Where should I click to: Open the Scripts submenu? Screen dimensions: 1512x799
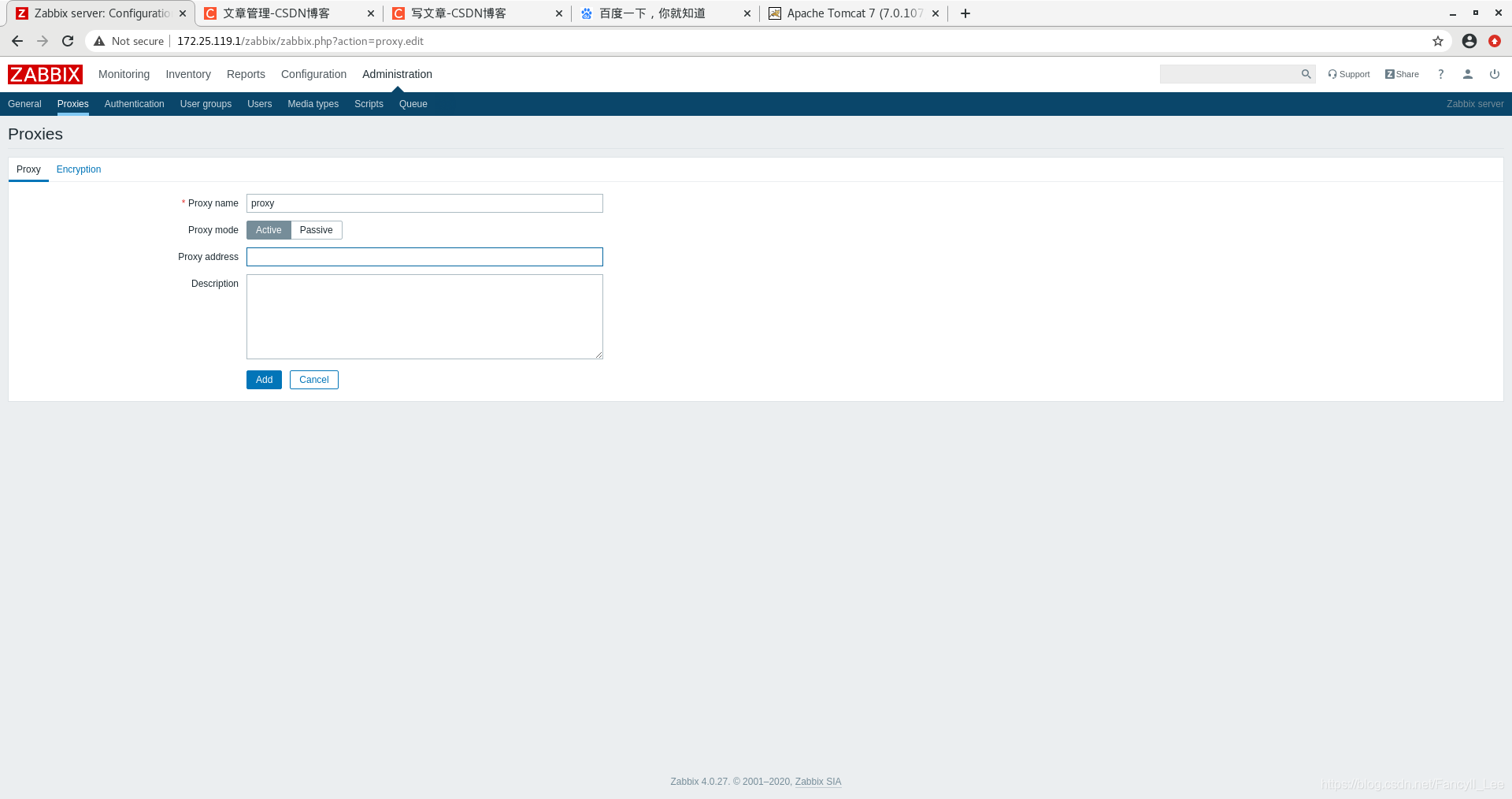tap(369, 104)
